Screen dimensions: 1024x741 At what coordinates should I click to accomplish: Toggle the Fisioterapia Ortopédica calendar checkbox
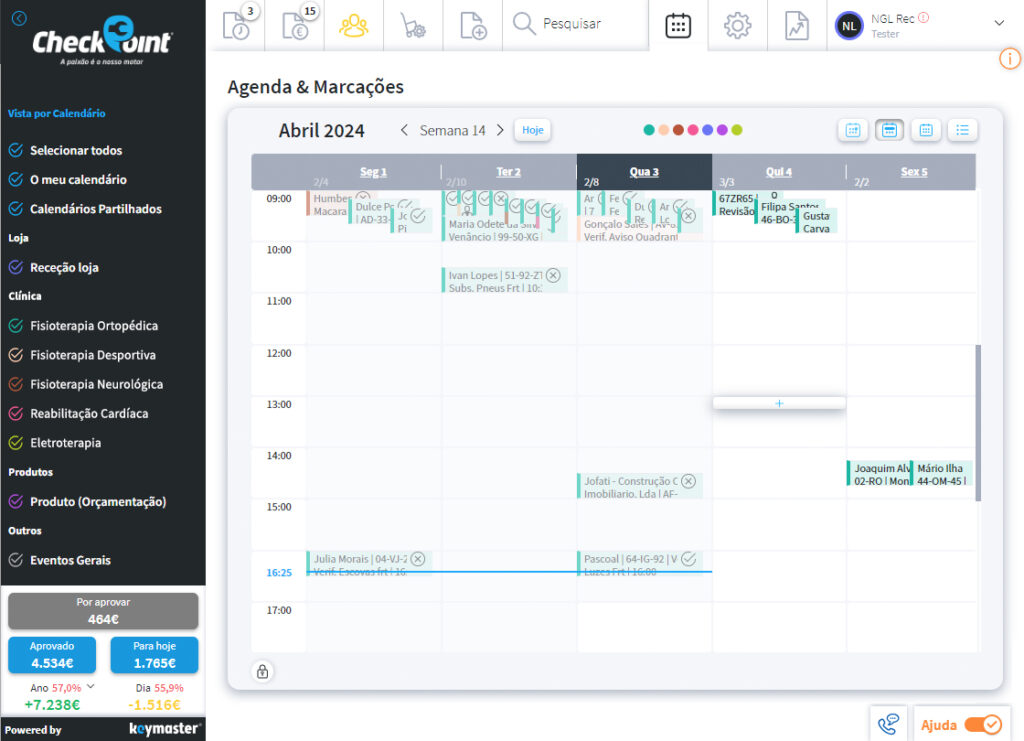pyautogui.click(x=15, y=326)
